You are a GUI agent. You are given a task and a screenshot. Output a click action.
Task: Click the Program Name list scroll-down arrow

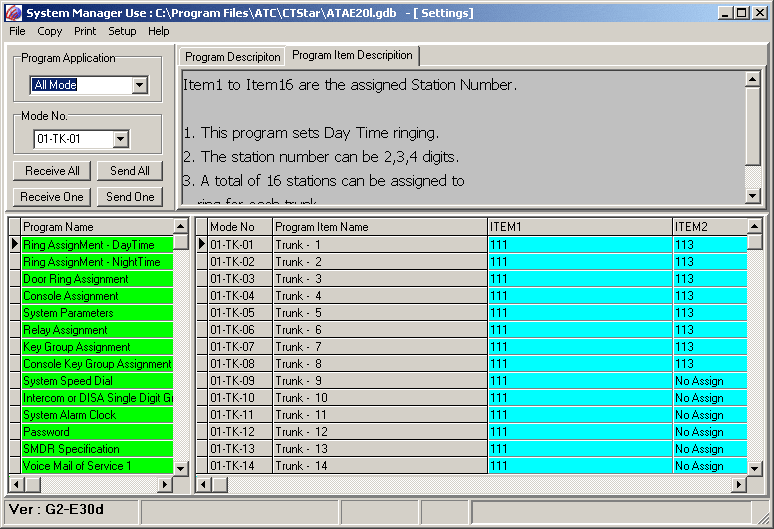[x=181, y=468]
